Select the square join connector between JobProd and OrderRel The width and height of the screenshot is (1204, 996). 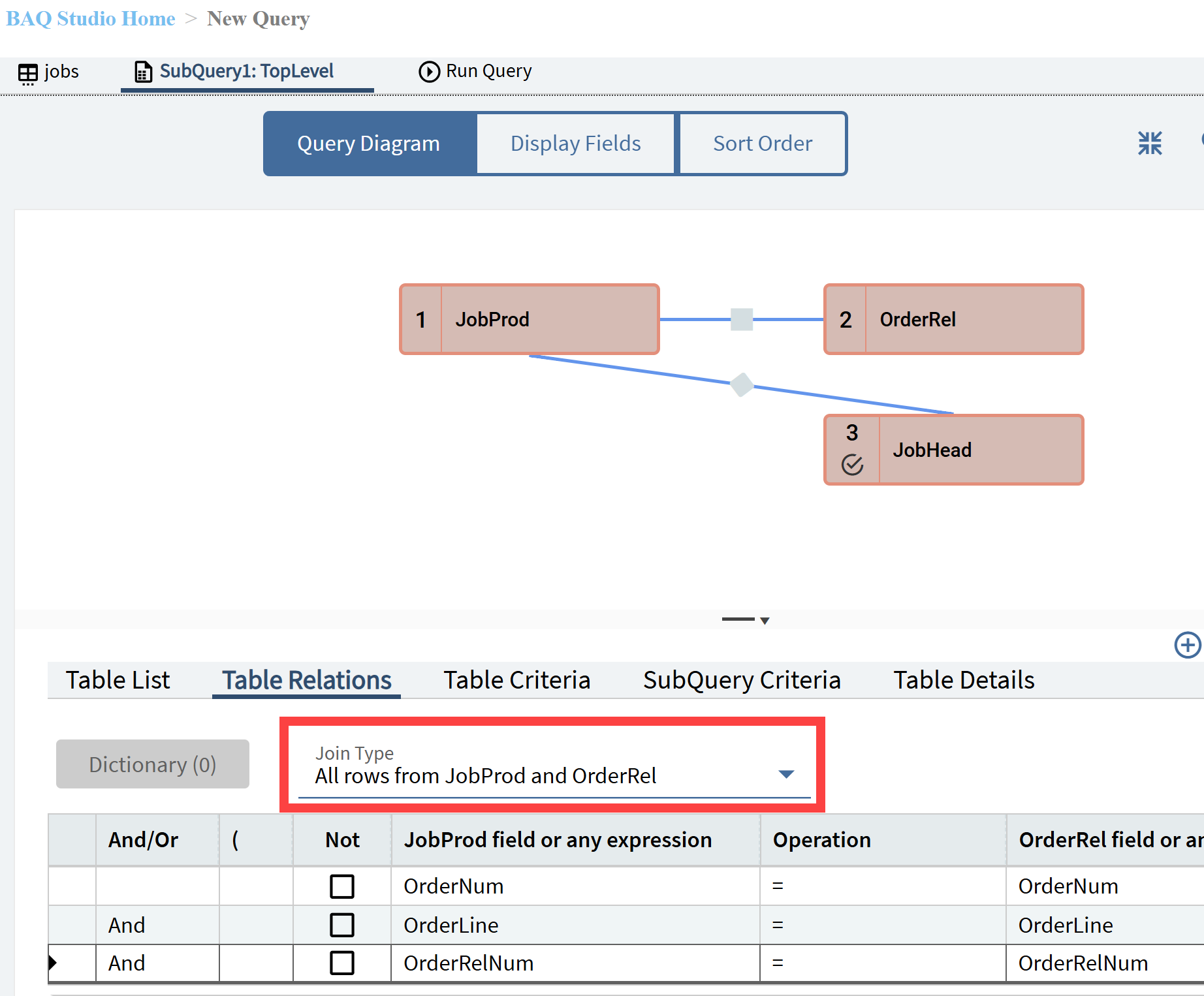742,319
